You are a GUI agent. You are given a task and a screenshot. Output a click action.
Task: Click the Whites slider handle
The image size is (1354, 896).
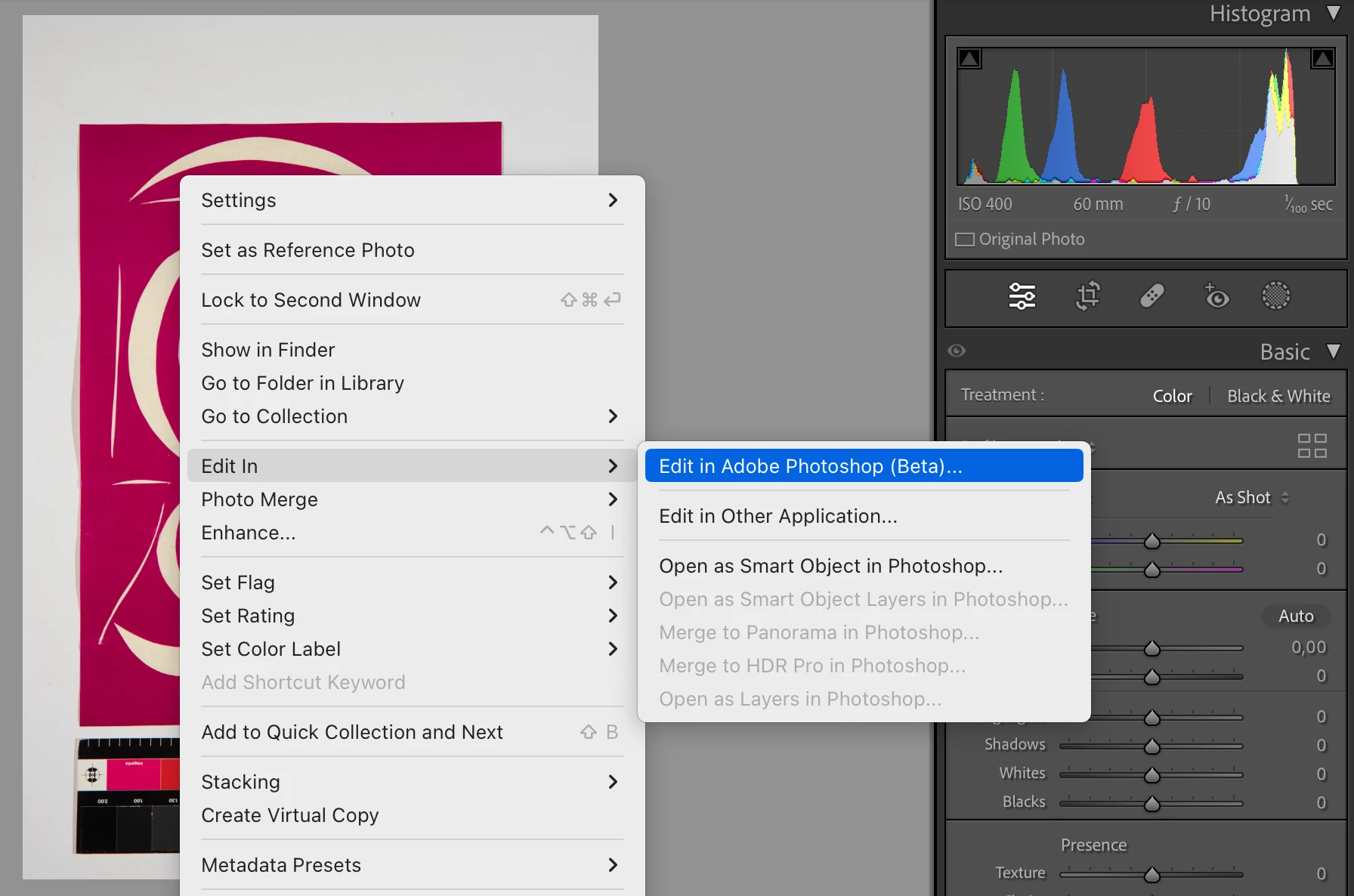(x=1152, y=775)
